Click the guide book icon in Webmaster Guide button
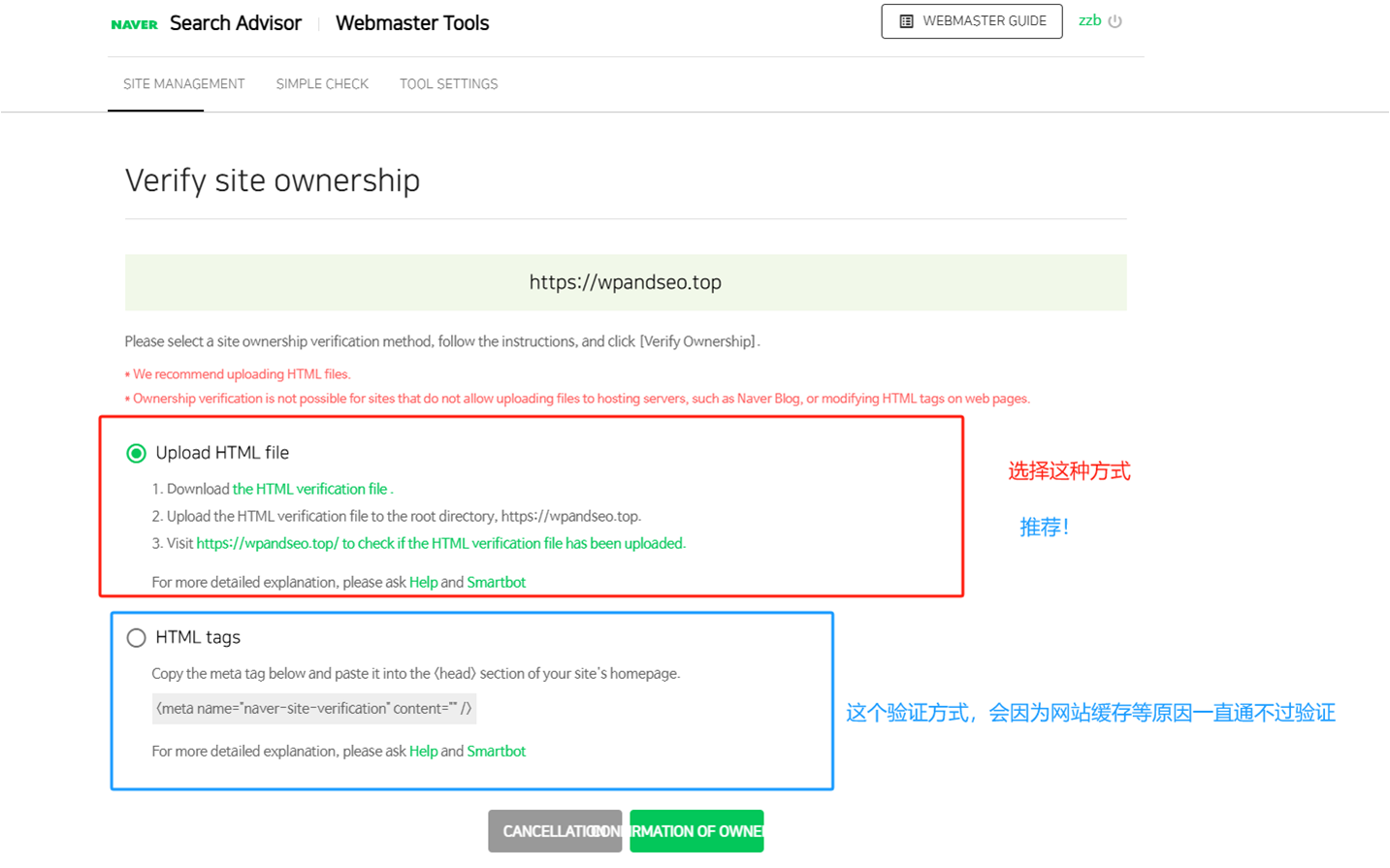Viewport: 1390px width, 868px height. point(906,21)
